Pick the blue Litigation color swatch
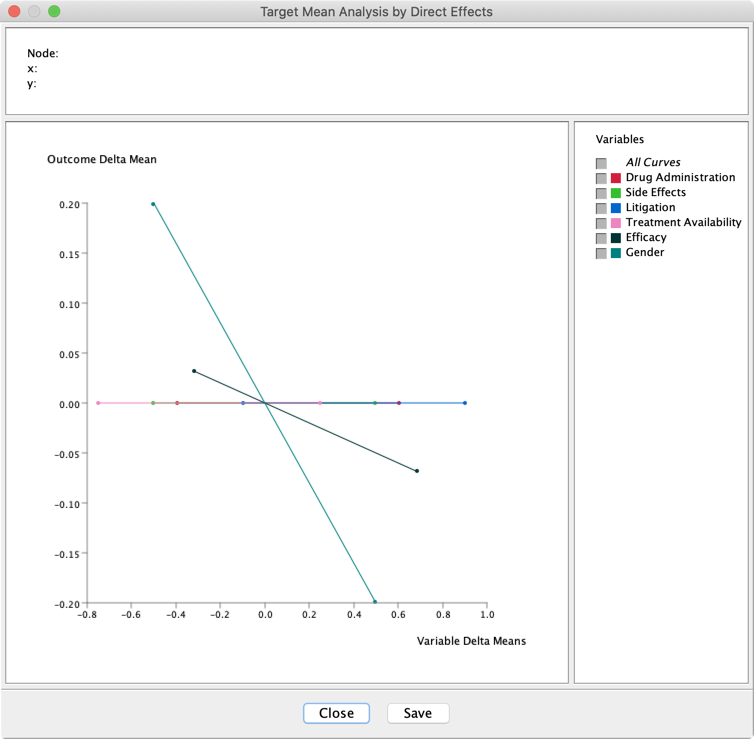The width and height of the screenshot is (754, 739). [x=617, y=208]
